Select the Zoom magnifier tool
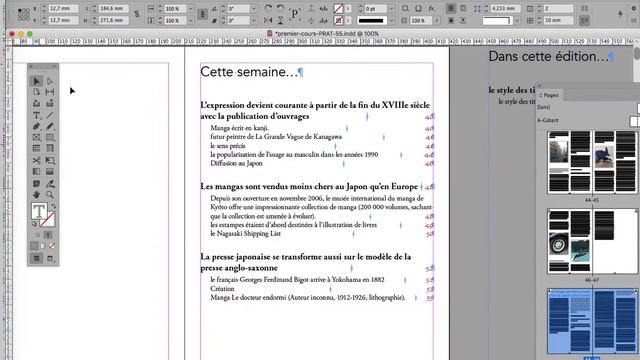640x360 pixels. point(50,195)
